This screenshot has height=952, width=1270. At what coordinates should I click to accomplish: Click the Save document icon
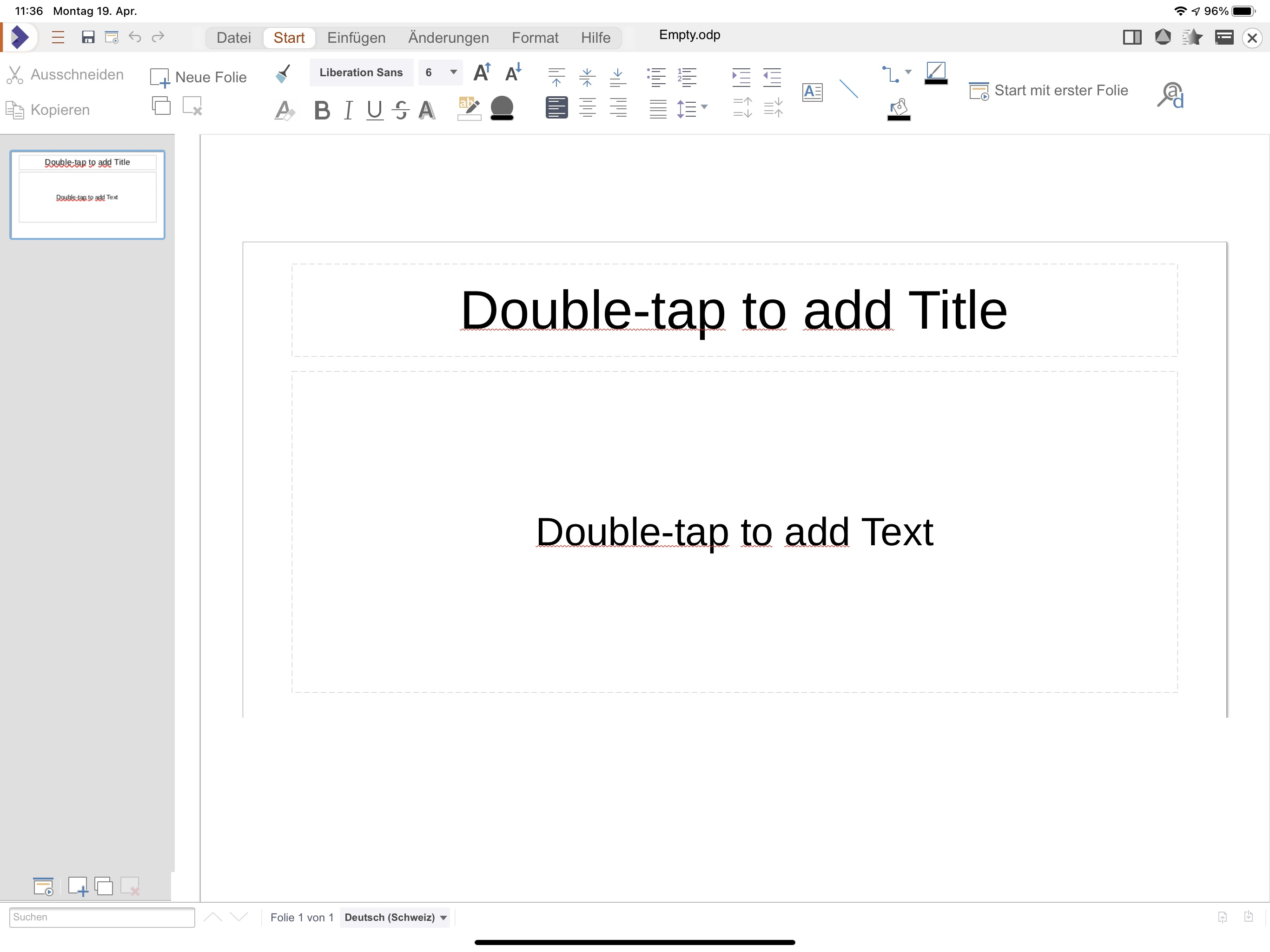[x=88, y=37]
